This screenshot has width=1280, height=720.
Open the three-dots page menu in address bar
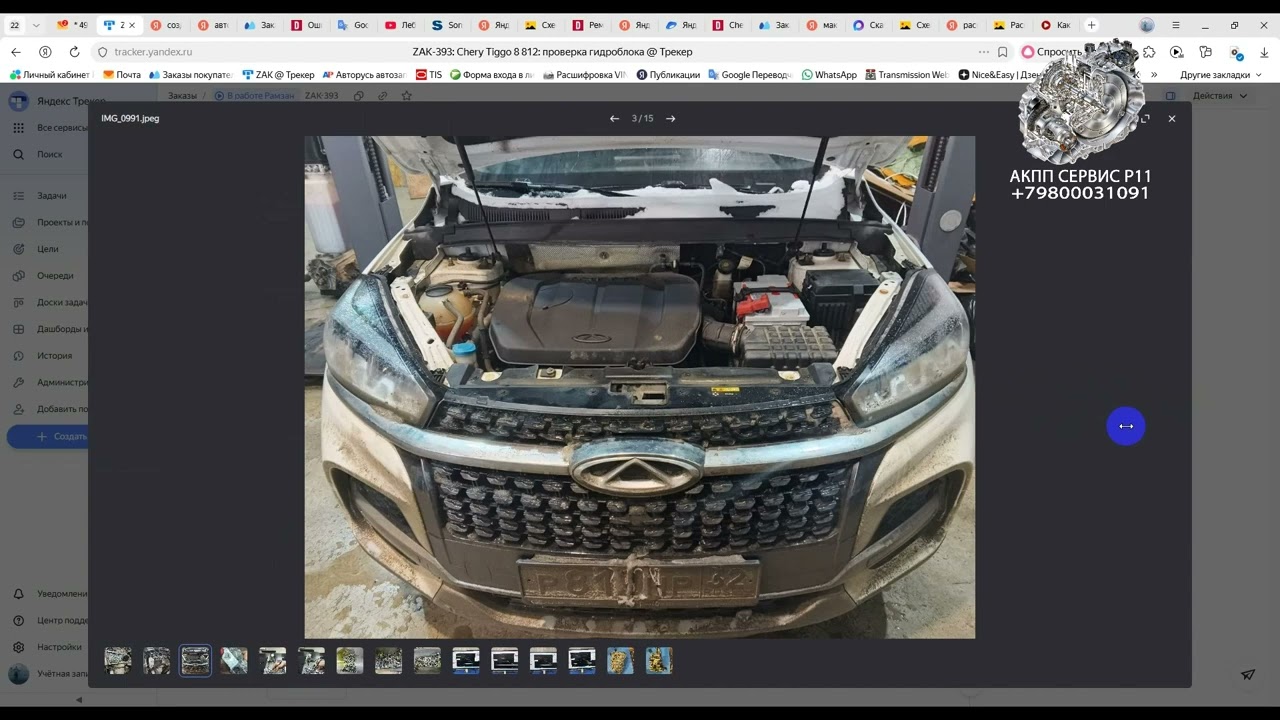click(984, 52)
